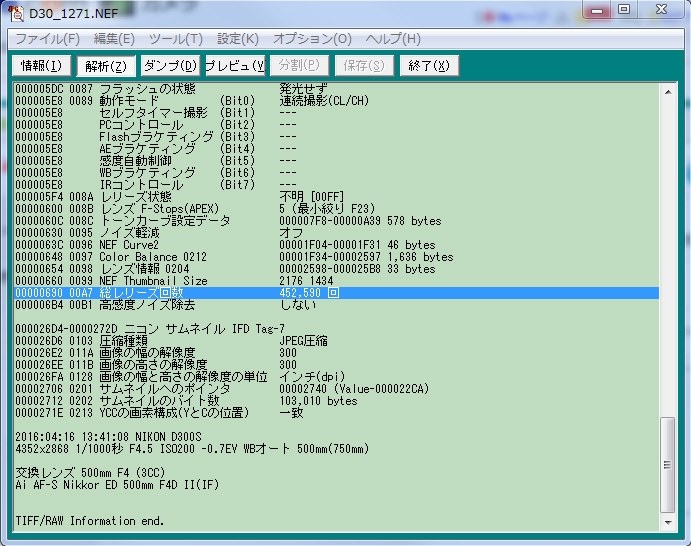Select the サムネイルへのポインタ row

[337, 389]
